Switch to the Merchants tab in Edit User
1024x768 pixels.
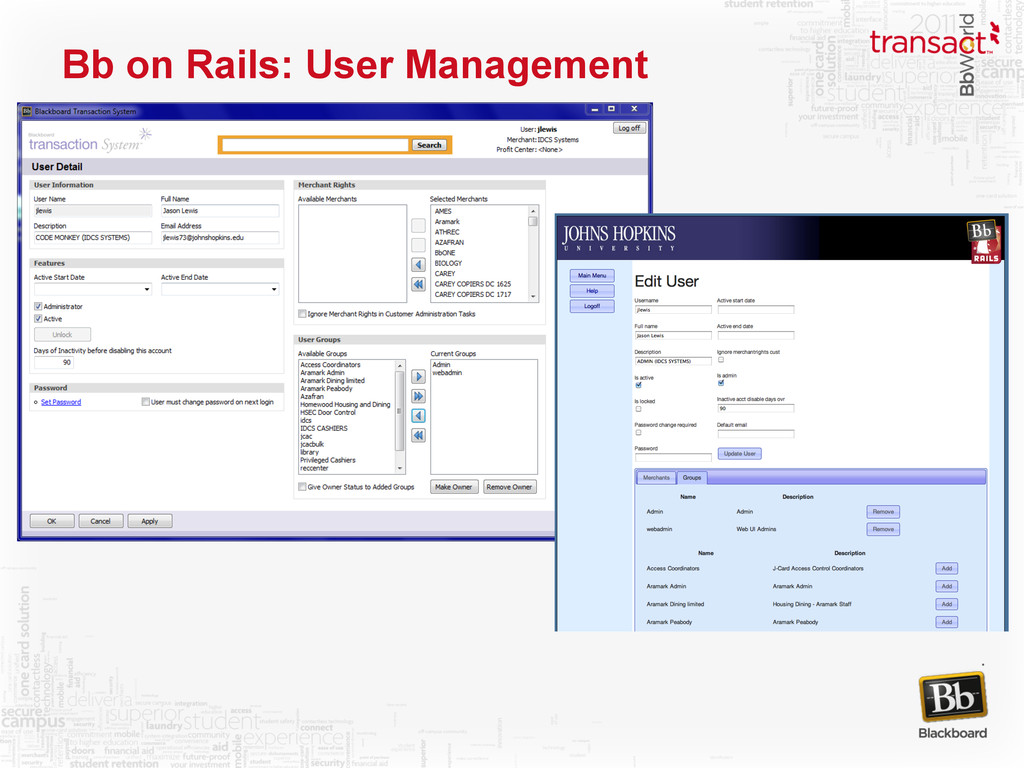[x=656, y=478]
